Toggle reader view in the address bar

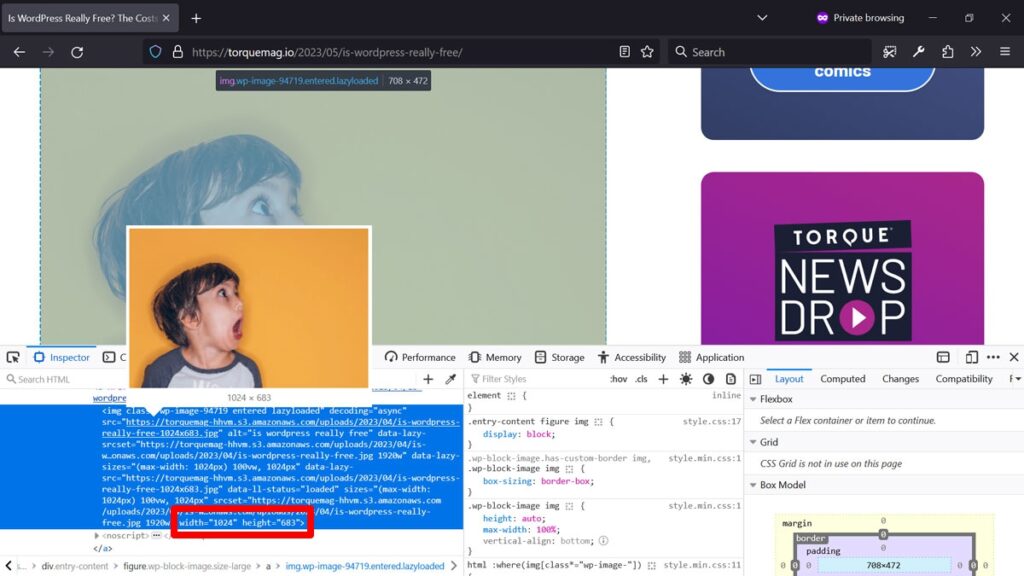click(623, 51)
